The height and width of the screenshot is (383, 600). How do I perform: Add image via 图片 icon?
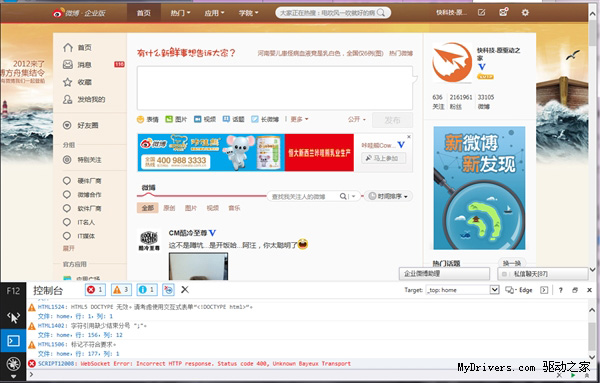[176, 119]
